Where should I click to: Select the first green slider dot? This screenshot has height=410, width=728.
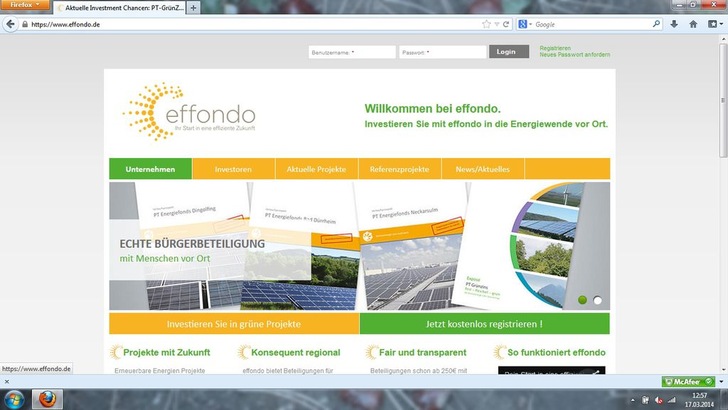click(x=582, y=300)
